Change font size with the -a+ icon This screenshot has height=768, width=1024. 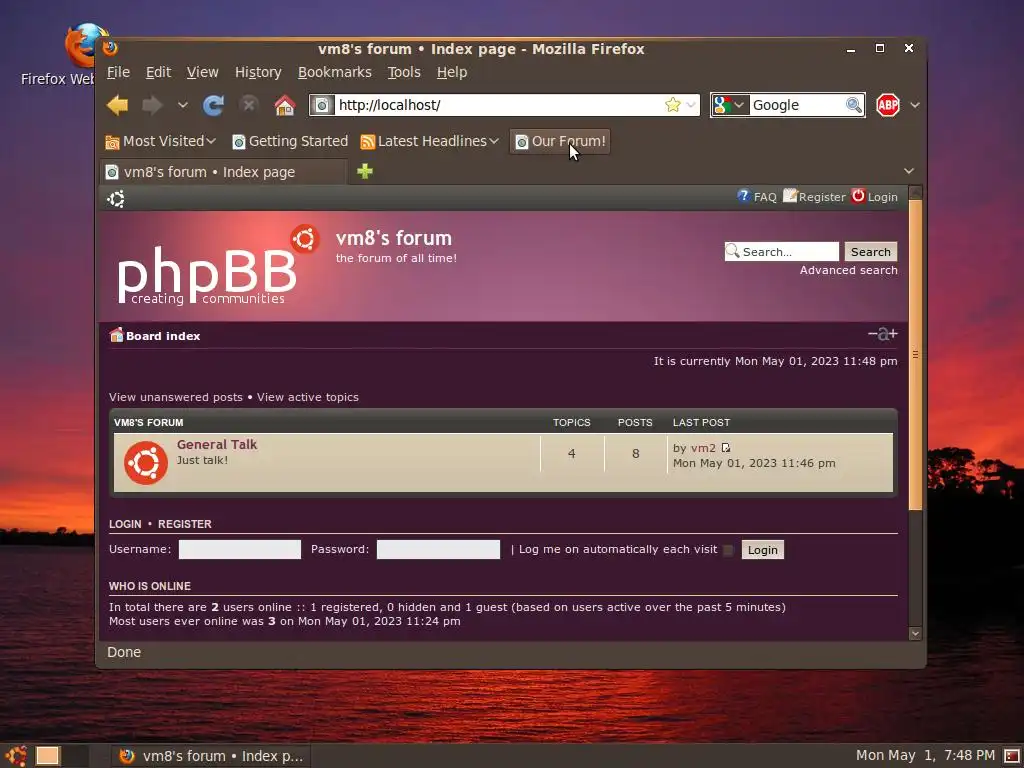(x=882, y=334)
